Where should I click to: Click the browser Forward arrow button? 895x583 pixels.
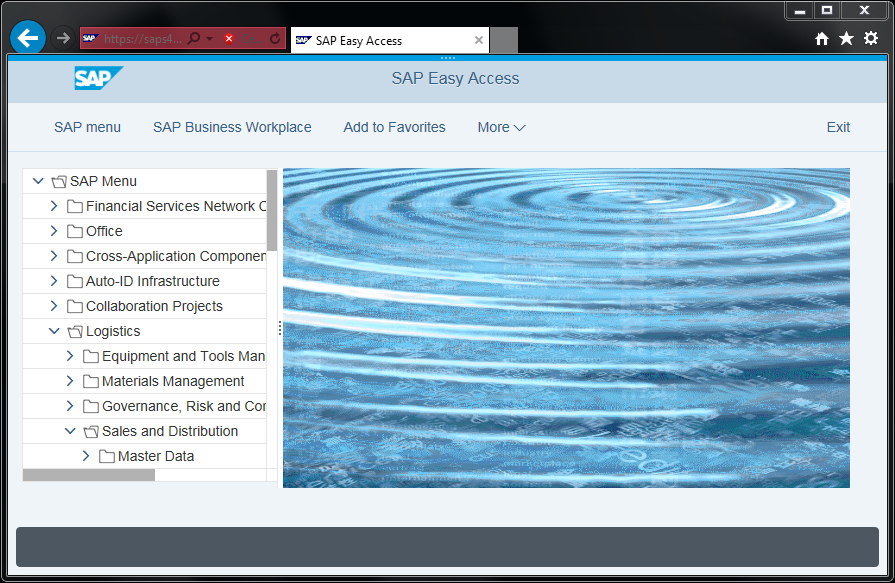click(63, 38)
